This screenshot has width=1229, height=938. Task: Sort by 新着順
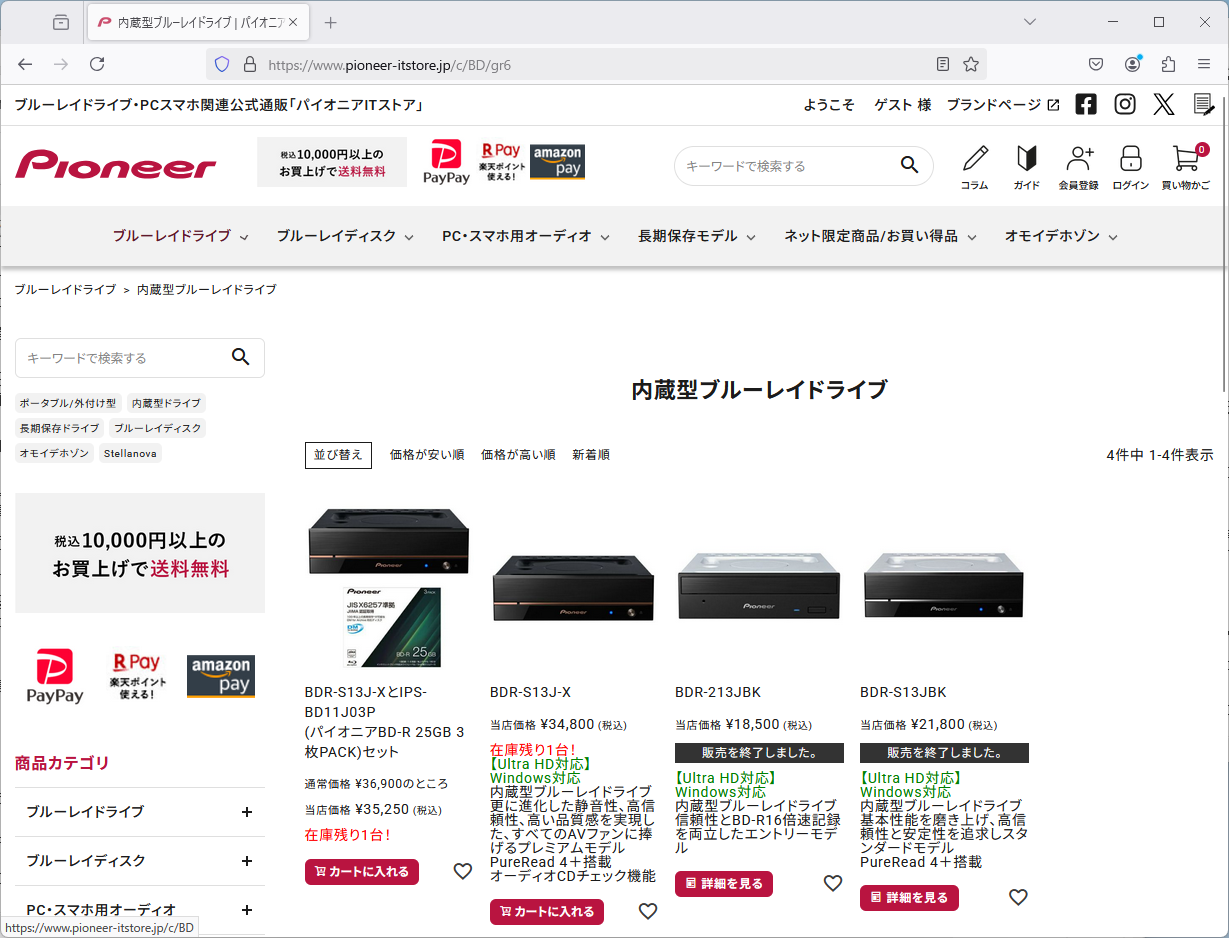click(591, 455)
